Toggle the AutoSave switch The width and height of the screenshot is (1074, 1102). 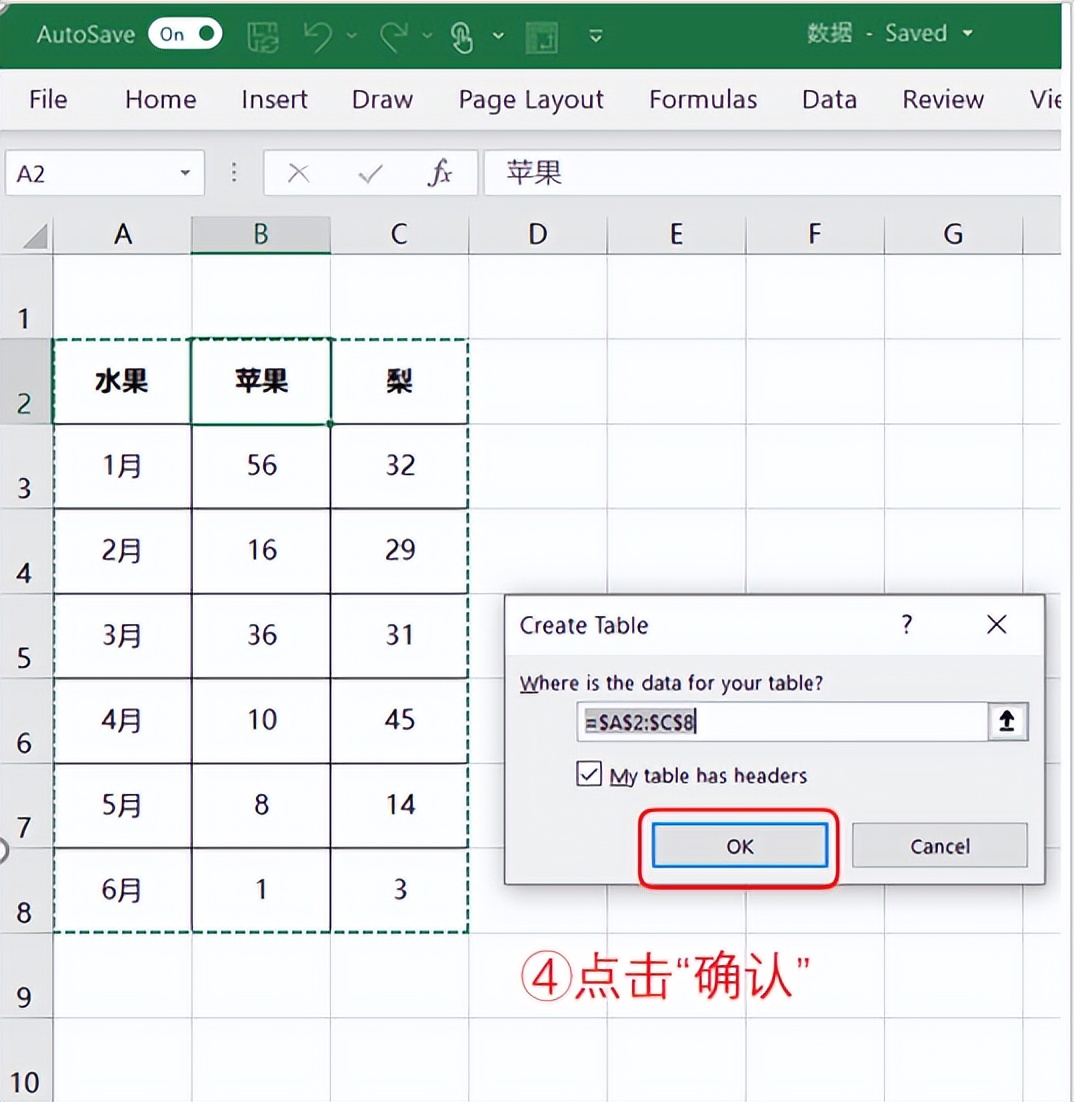tap(186, 34)
